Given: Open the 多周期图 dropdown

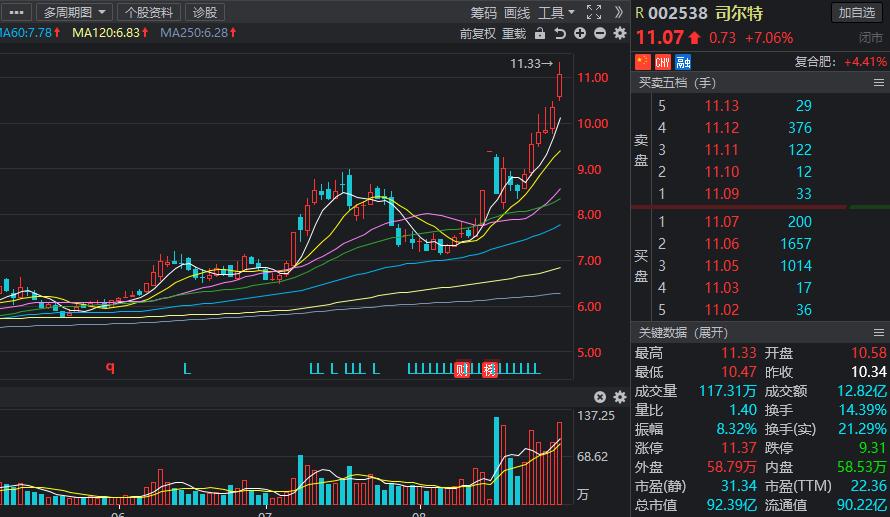Looking at the screenshot, I should [75, 12].
